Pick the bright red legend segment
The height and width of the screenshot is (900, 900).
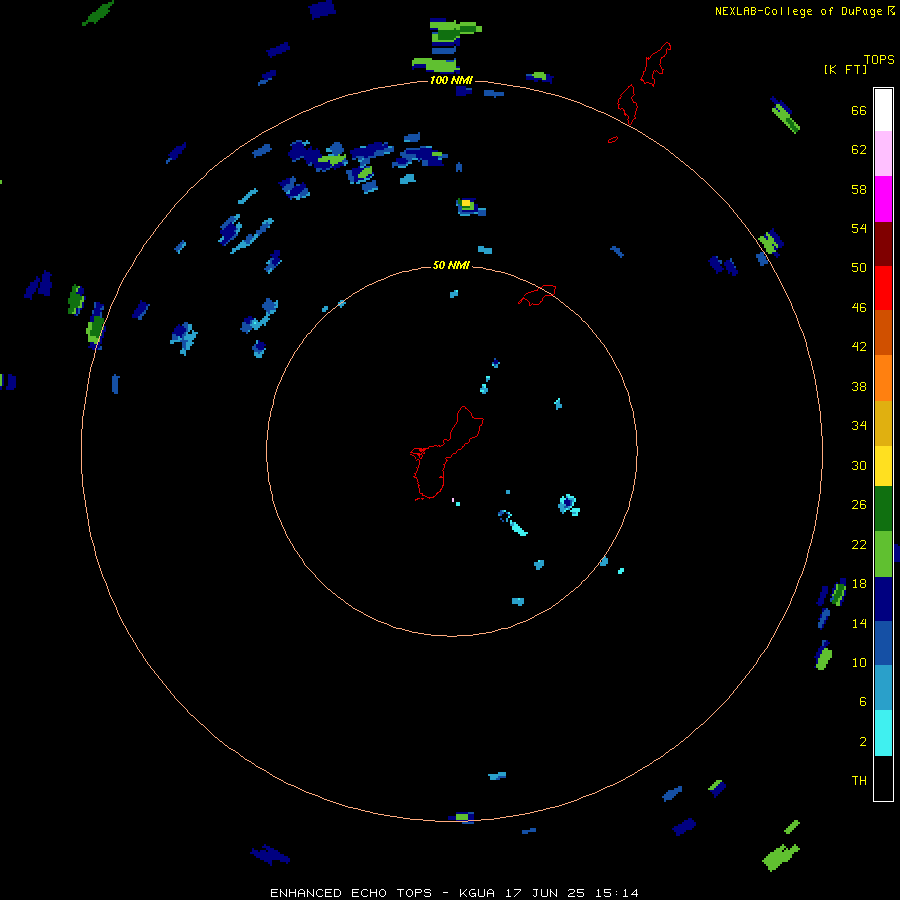[883, 288]
